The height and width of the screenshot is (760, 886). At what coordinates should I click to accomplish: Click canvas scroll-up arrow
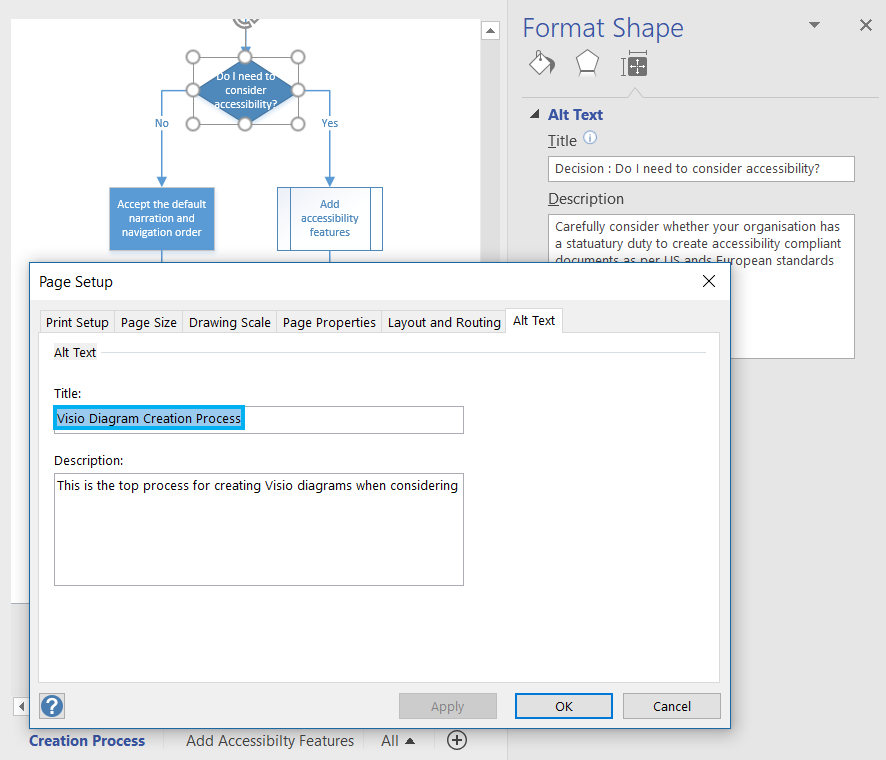[x=490, y=31]
